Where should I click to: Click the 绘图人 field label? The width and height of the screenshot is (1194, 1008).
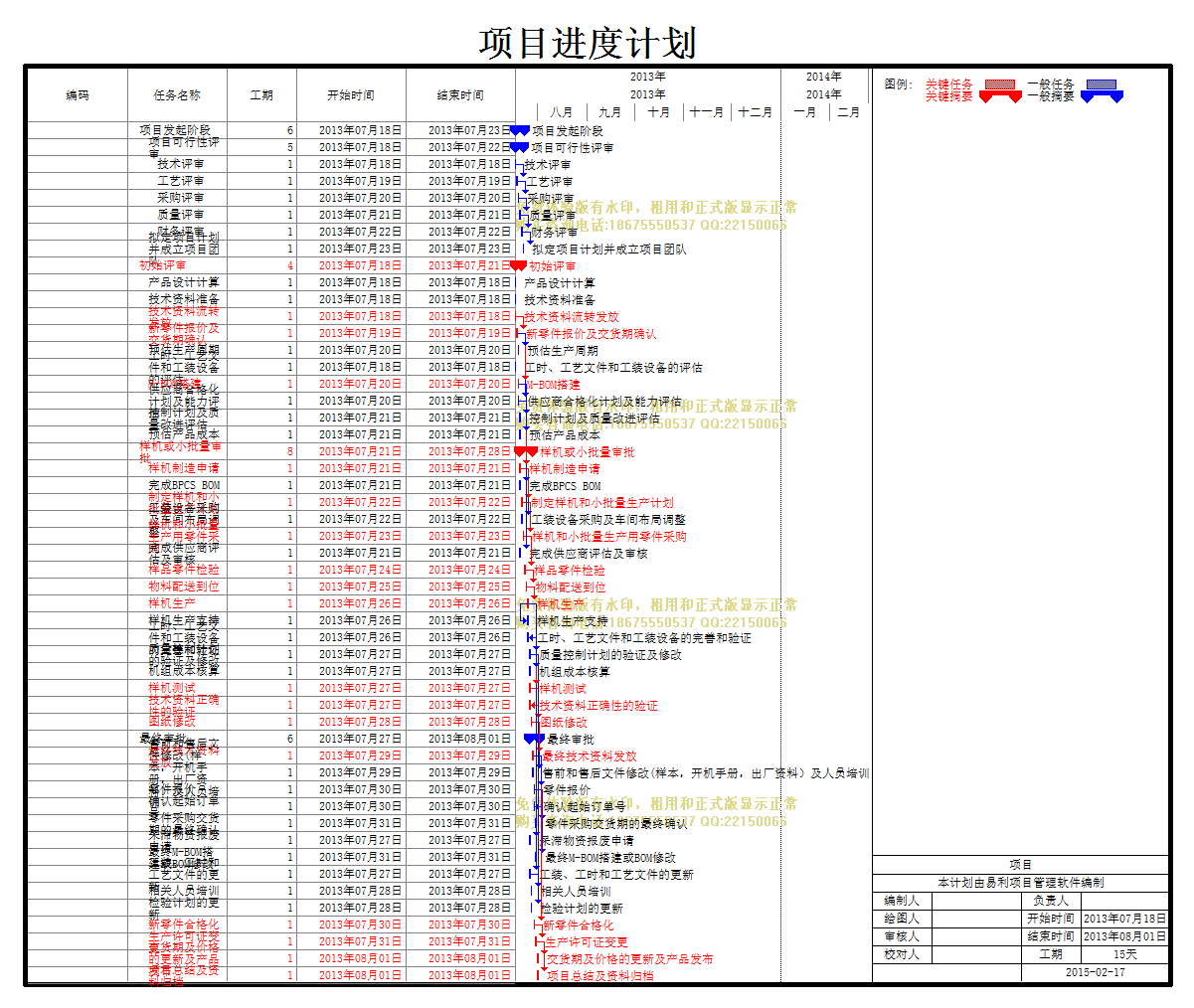pyautogui.click(x=902, y=919)
